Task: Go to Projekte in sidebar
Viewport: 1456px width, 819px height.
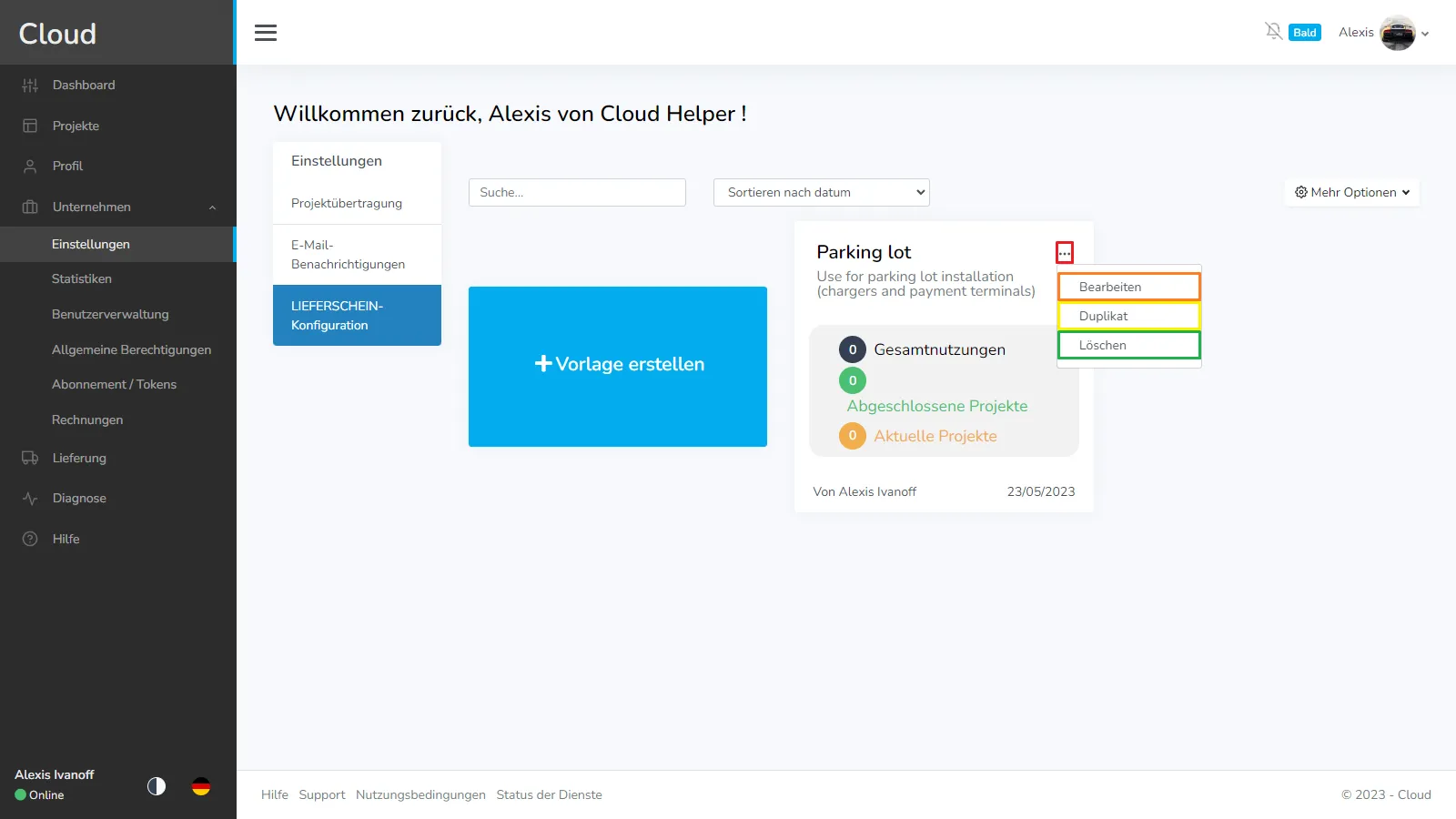Action: click(x=118, y=126)
